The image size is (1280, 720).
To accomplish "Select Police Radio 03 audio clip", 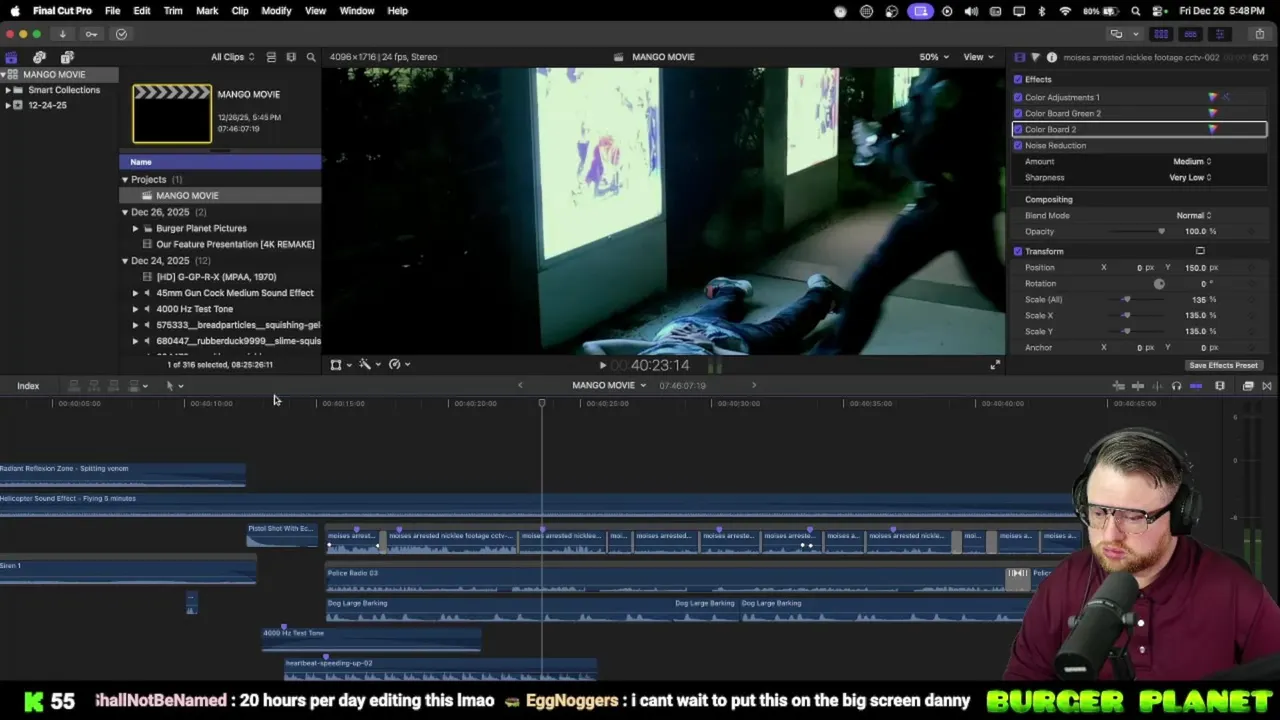I will 665,580.
